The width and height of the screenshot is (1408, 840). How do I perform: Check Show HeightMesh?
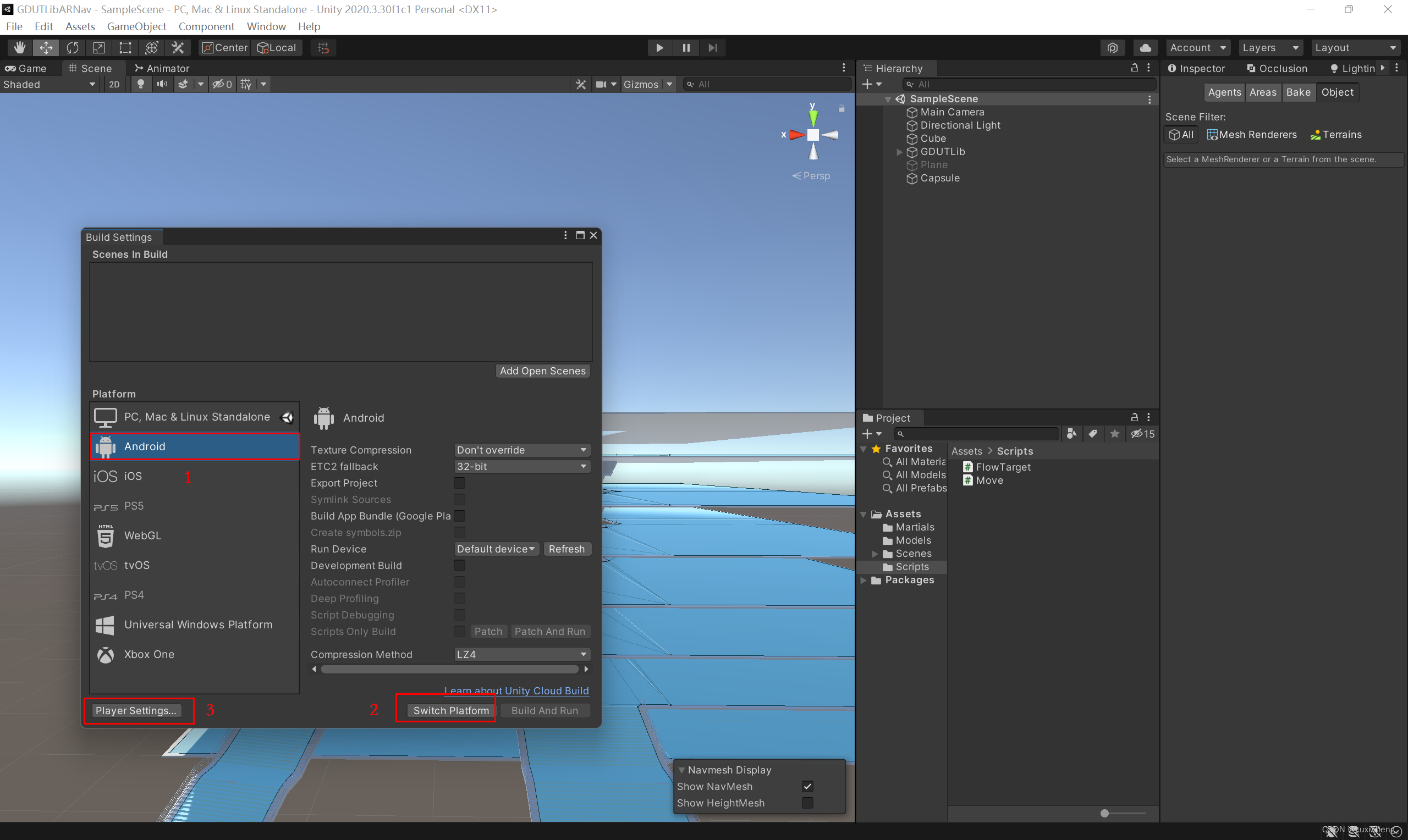(x=807, y=803)
